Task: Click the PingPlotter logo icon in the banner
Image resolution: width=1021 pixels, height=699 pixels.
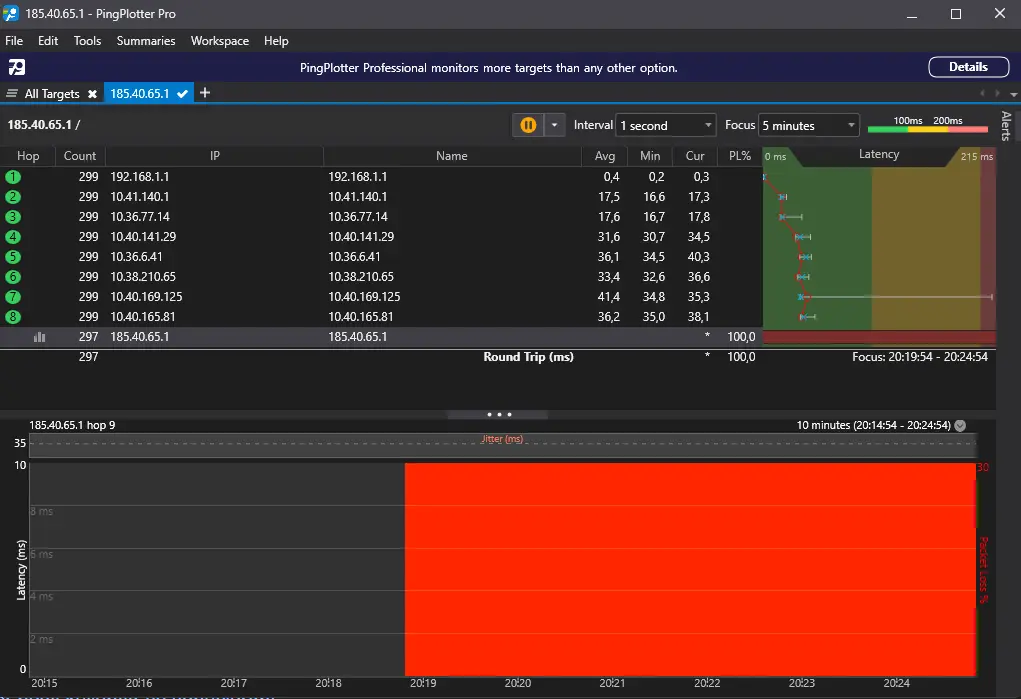Action: (x=17, y=66)
